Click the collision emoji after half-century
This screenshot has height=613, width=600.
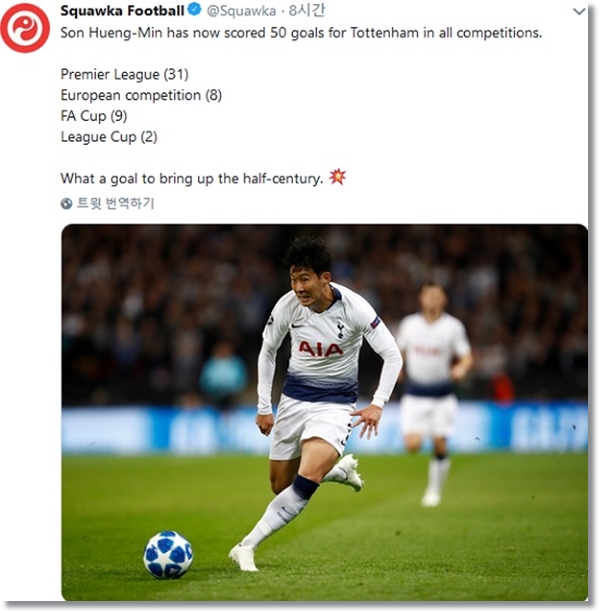click(337, 177)
